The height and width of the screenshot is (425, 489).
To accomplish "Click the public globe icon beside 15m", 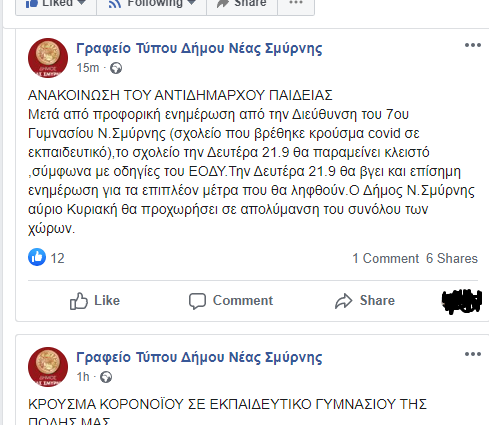I will pos(116,68).
